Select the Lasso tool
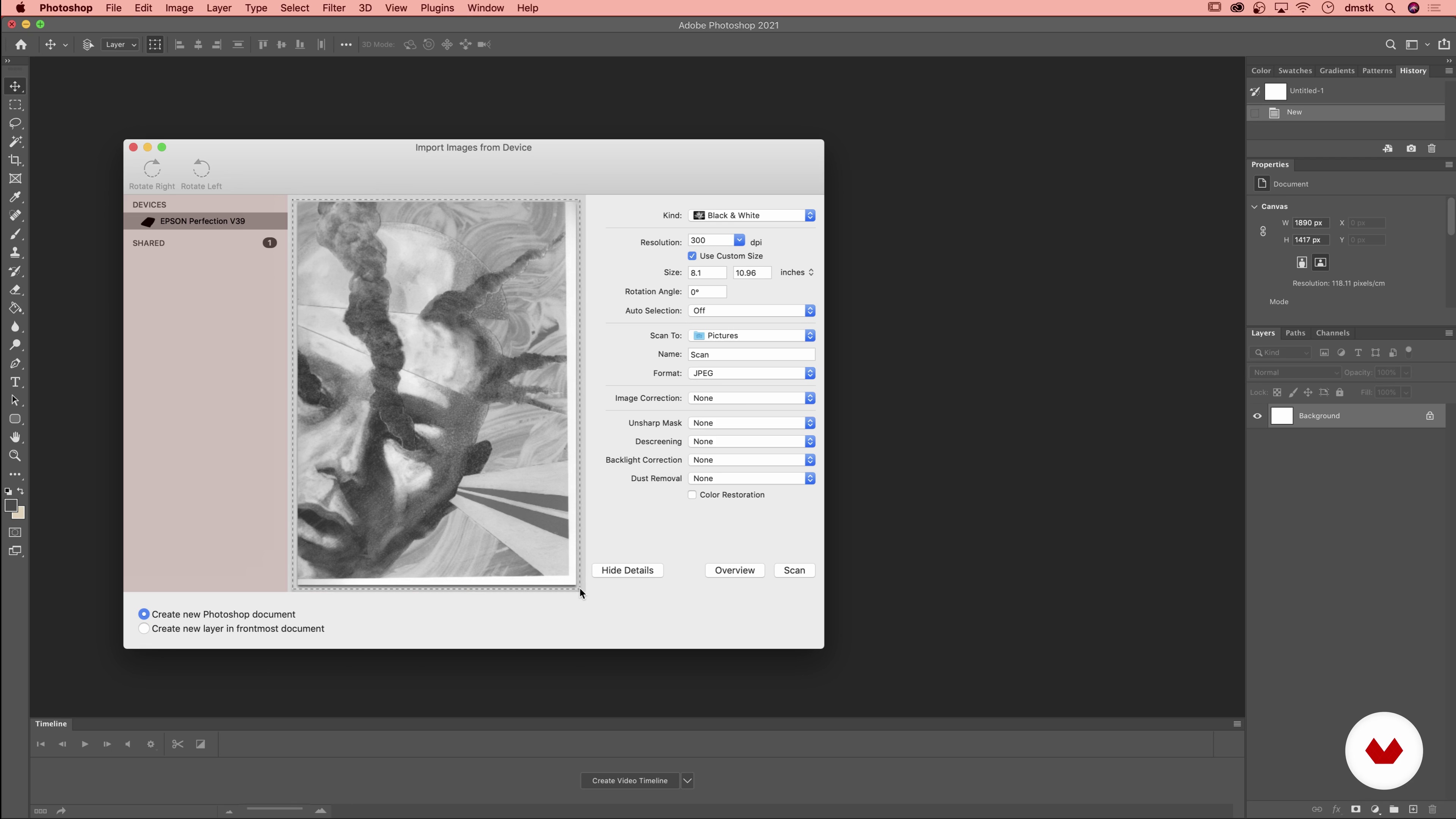 [x=15, y=123]
